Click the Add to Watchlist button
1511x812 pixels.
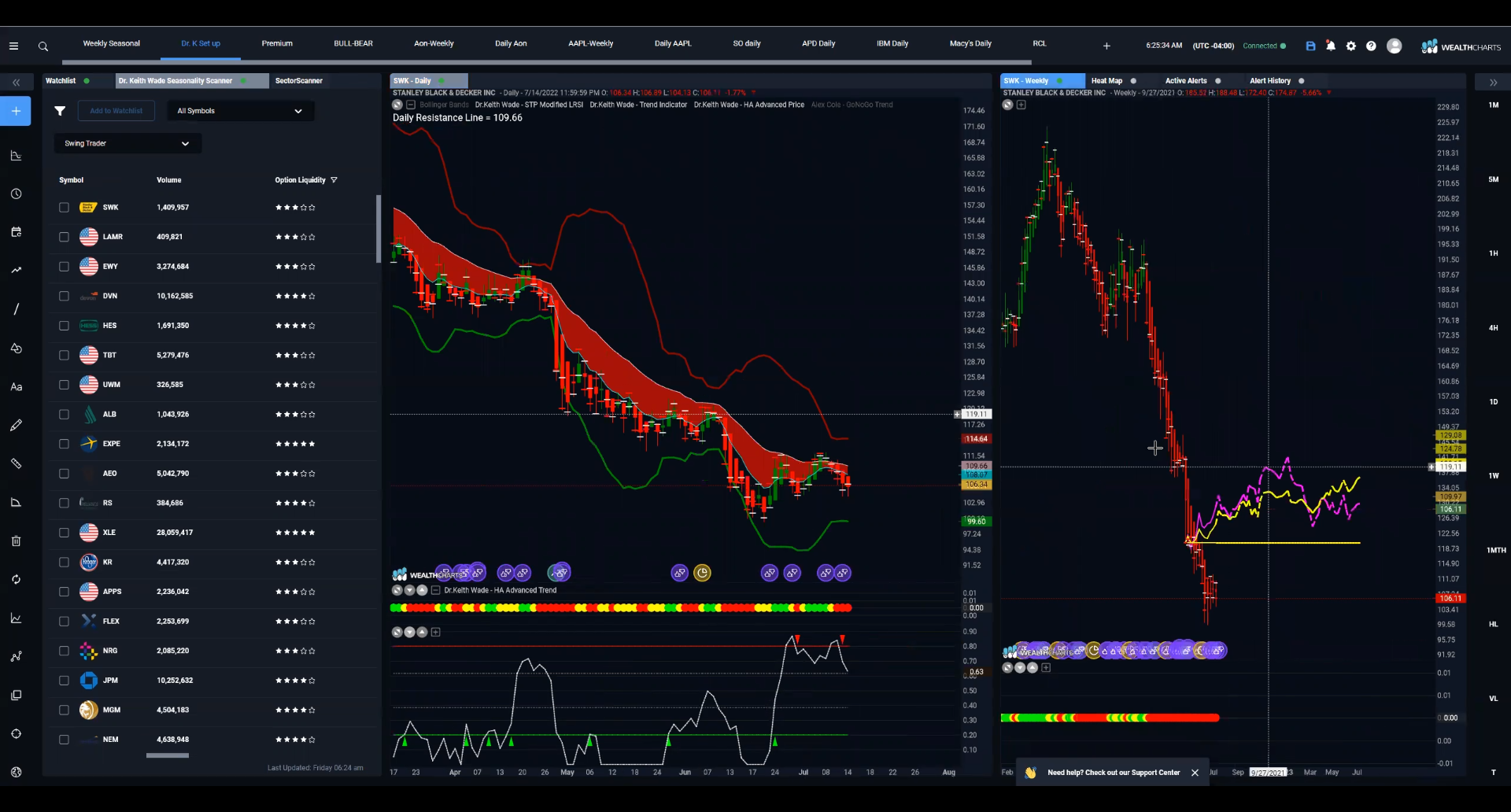point(116,111)
